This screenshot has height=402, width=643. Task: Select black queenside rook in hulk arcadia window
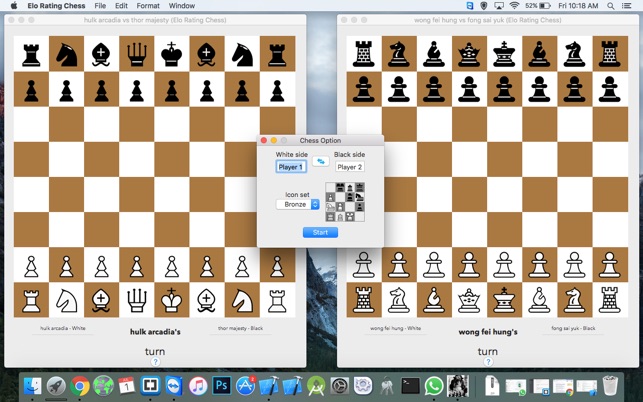(31, 55)
